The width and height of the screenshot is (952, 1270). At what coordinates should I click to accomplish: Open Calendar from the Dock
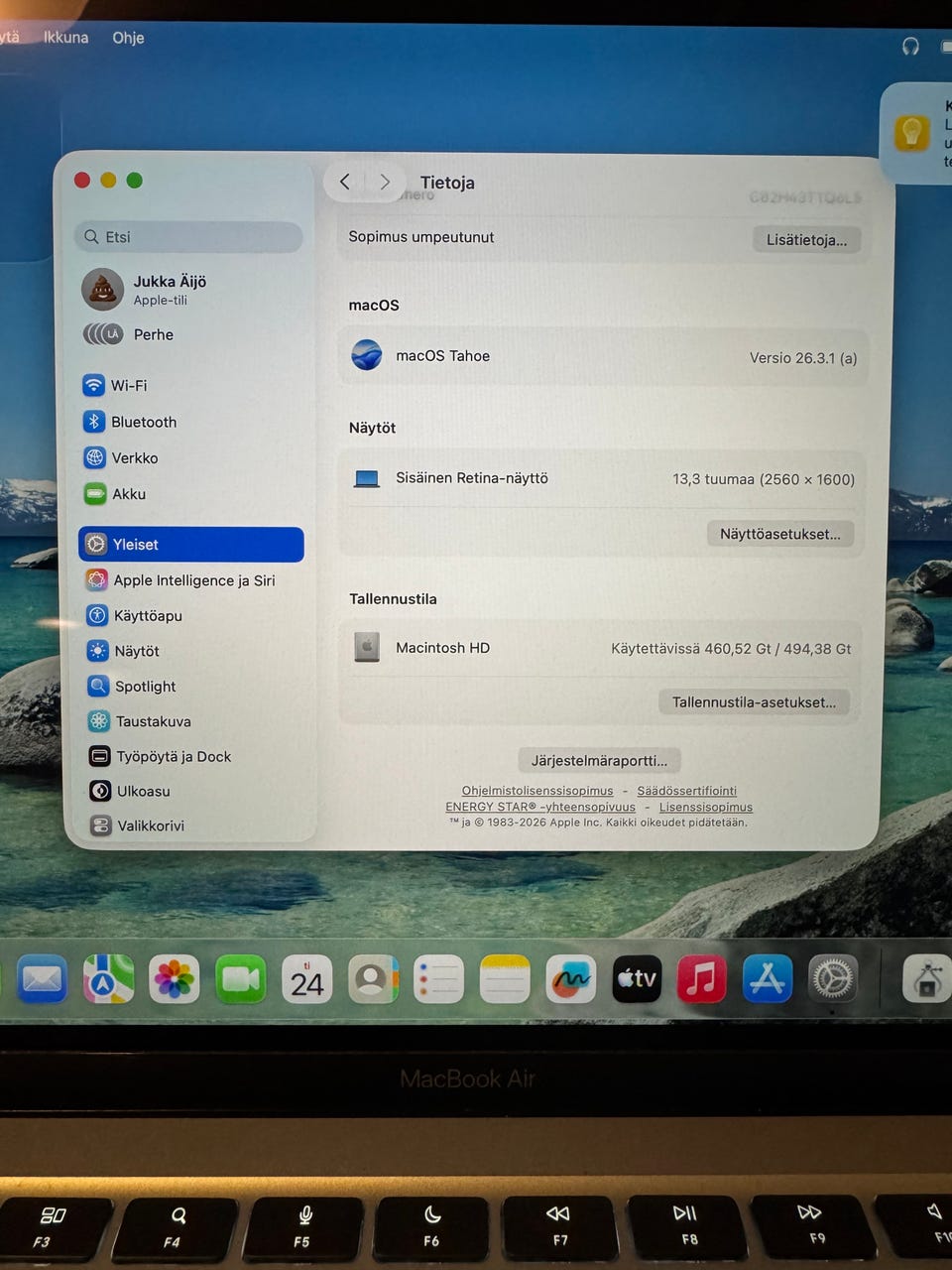pos(306,979)
